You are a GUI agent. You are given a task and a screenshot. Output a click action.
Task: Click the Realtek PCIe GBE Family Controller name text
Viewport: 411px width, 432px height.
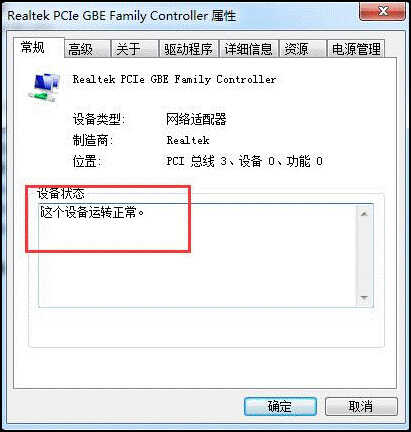(x=174, y=79)
